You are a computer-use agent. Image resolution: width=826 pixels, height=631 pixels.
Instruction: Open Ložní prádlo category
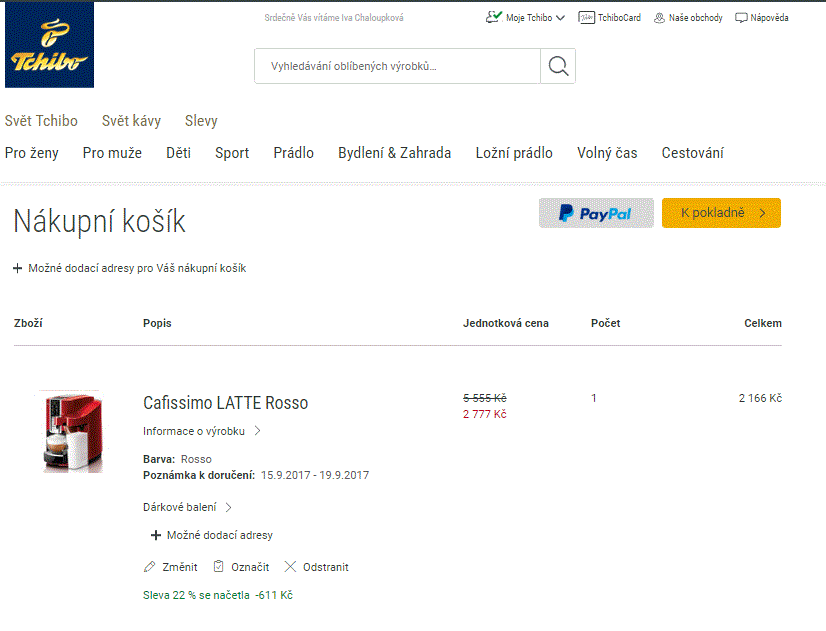coord(514,153)
